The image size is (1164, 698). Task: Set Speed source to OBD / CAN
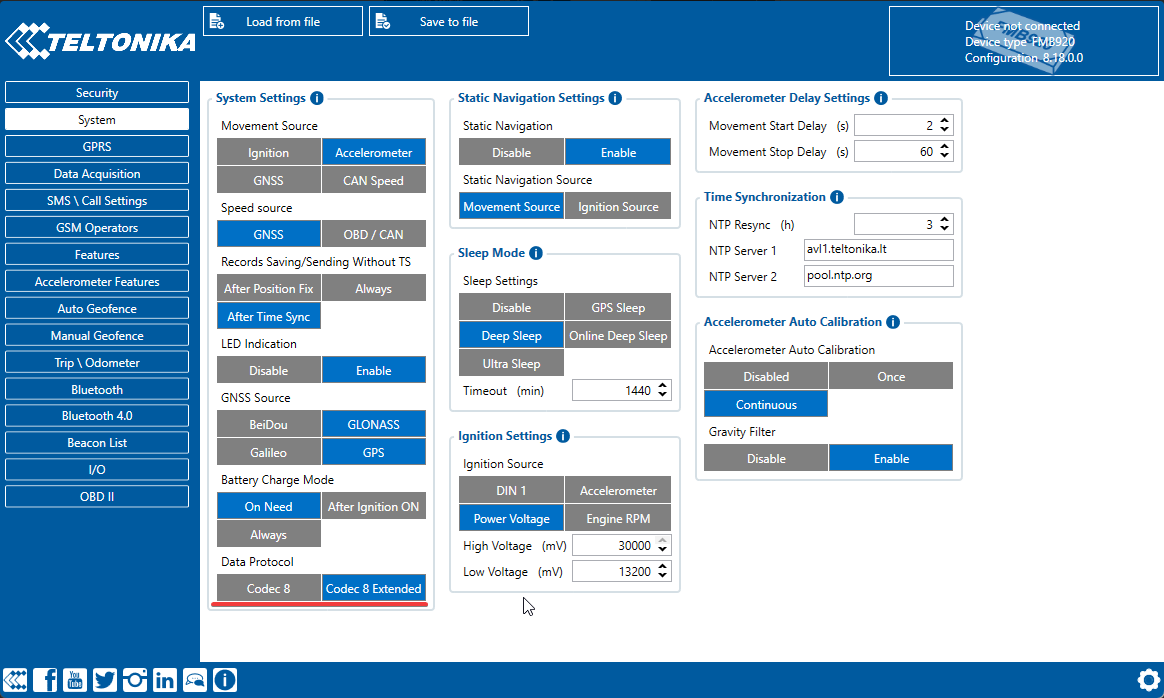point(373,235)
